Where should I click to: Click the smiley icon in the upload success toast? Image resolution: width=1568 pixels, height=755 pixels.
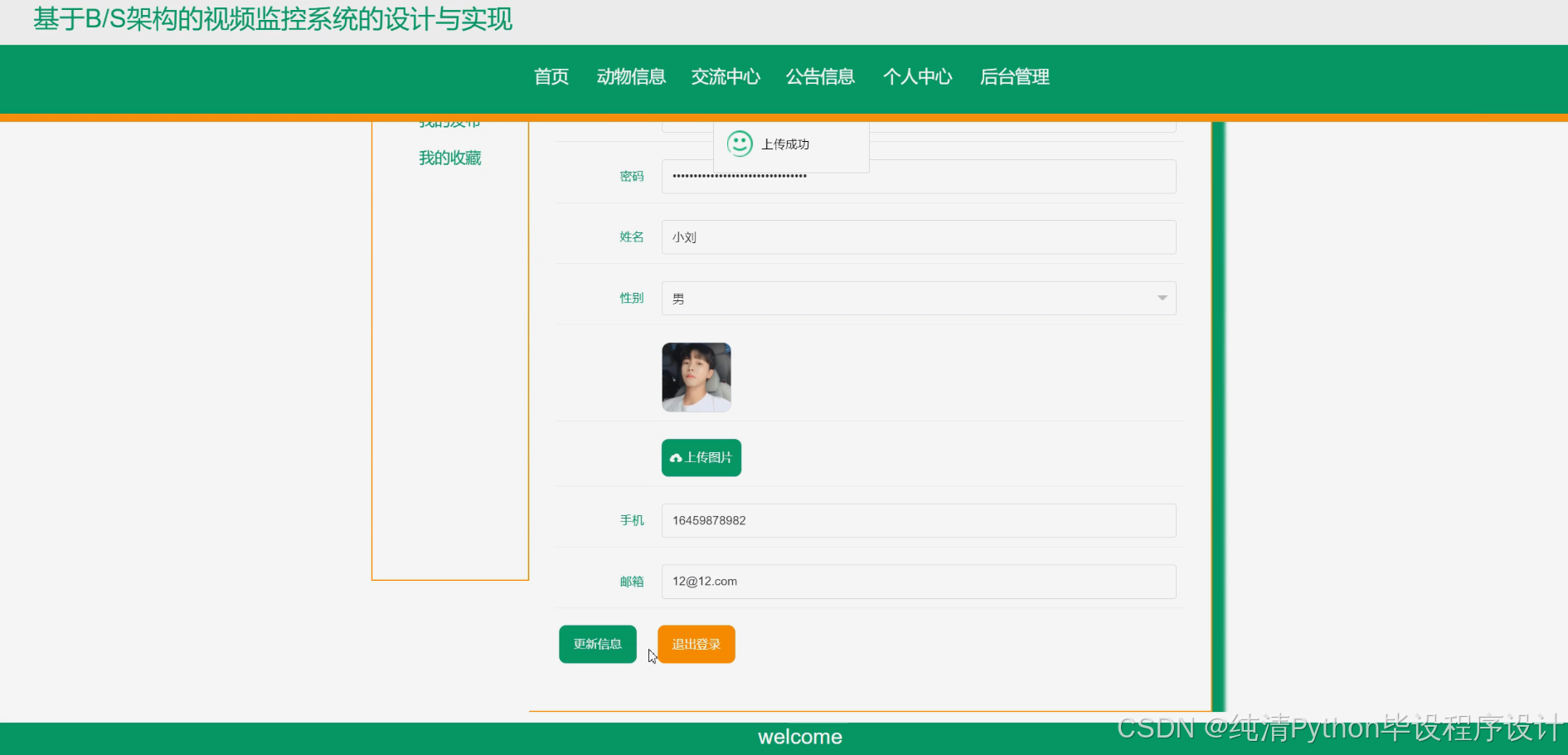tap(739, 143)
